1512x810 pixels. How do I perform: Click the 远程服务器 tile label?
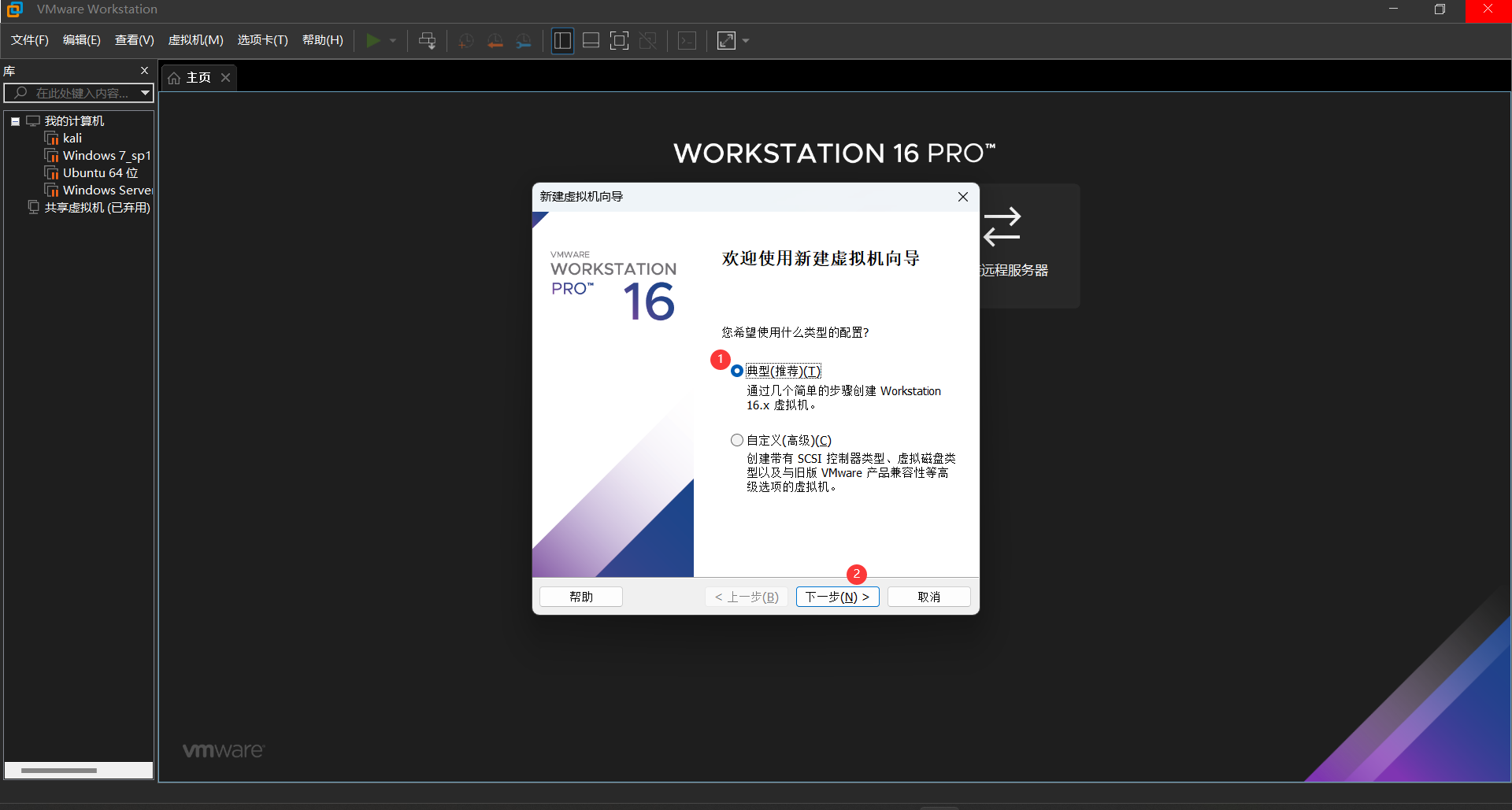point(1014,270)
